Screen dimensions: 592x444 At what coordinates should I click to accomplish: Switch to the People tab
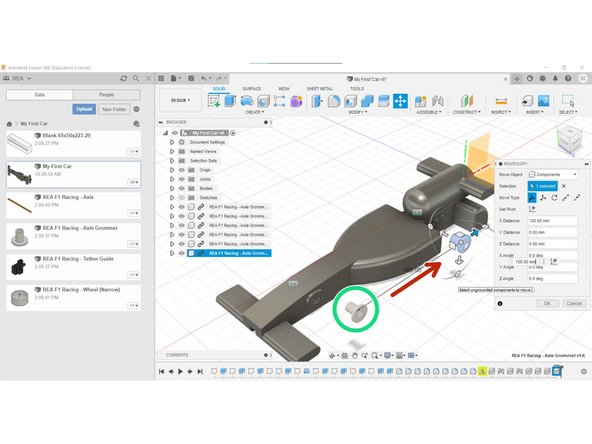(x=106, y=95)
